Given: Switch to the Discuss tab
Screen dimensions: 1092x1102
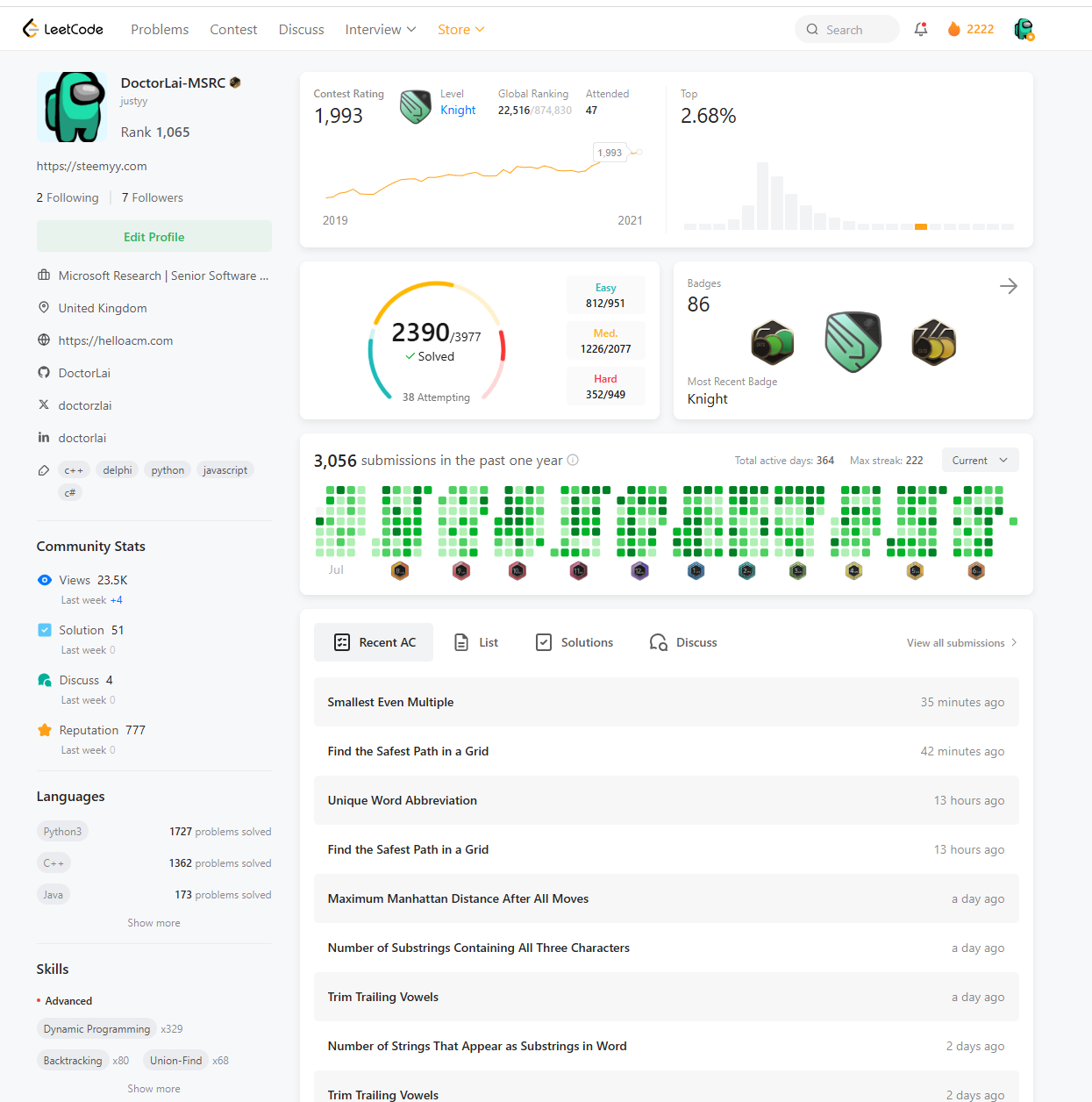Looking at the screenshot, I should [683, 642].
